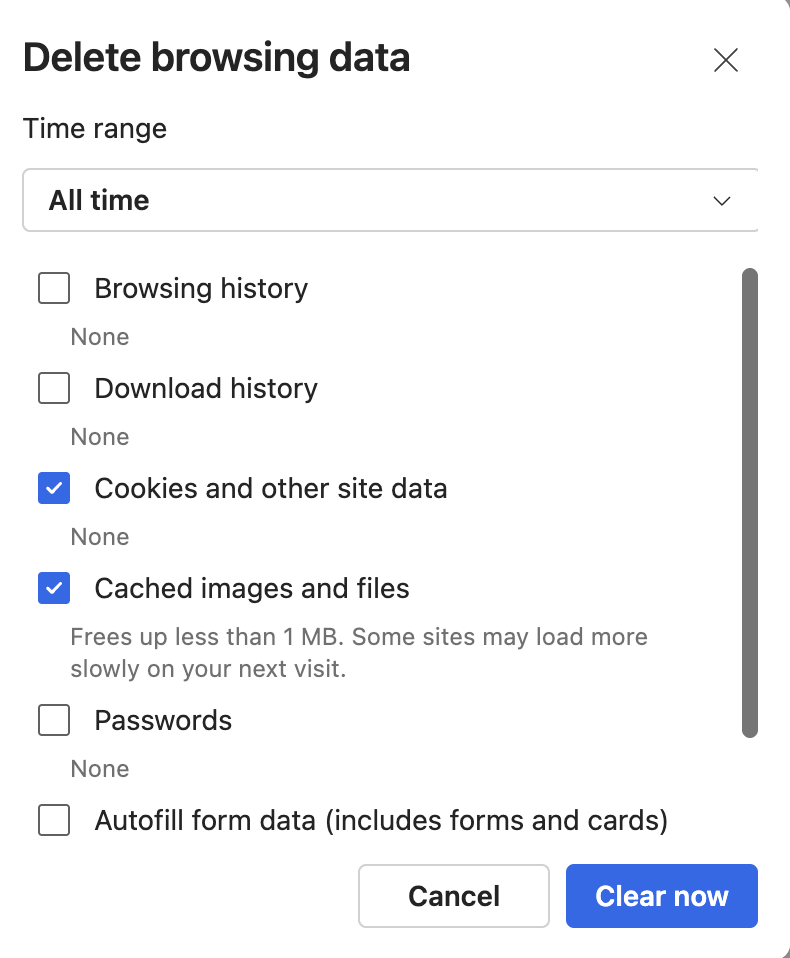The width and height of the screenshot is (790, 958).
Task: Click the Time range chevron arrow
Action: pyautogui.click(x=721, y=201)
